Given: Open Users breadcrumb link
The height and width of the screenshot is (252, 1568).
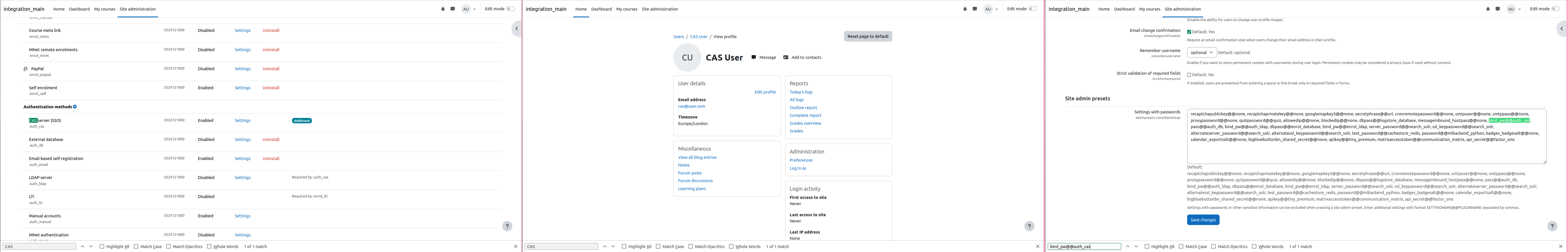Looking at the screenshot, I should (678, 37).
